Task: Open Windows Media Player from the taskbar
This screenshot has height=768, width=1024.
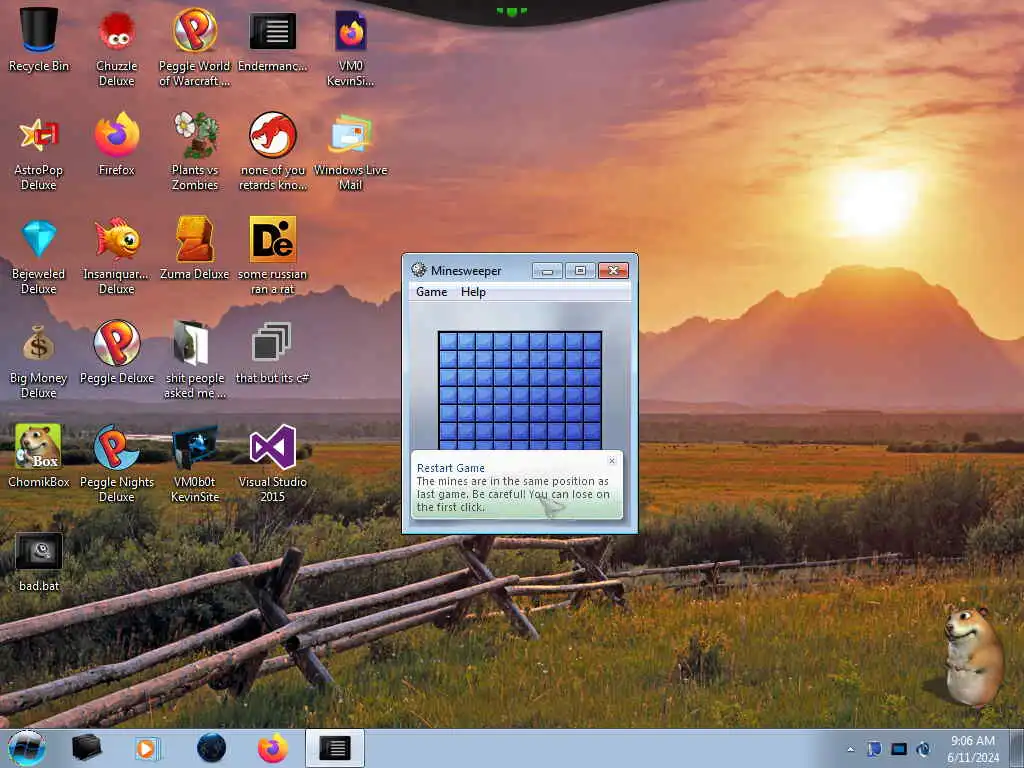Action: (x=148, y=748)
